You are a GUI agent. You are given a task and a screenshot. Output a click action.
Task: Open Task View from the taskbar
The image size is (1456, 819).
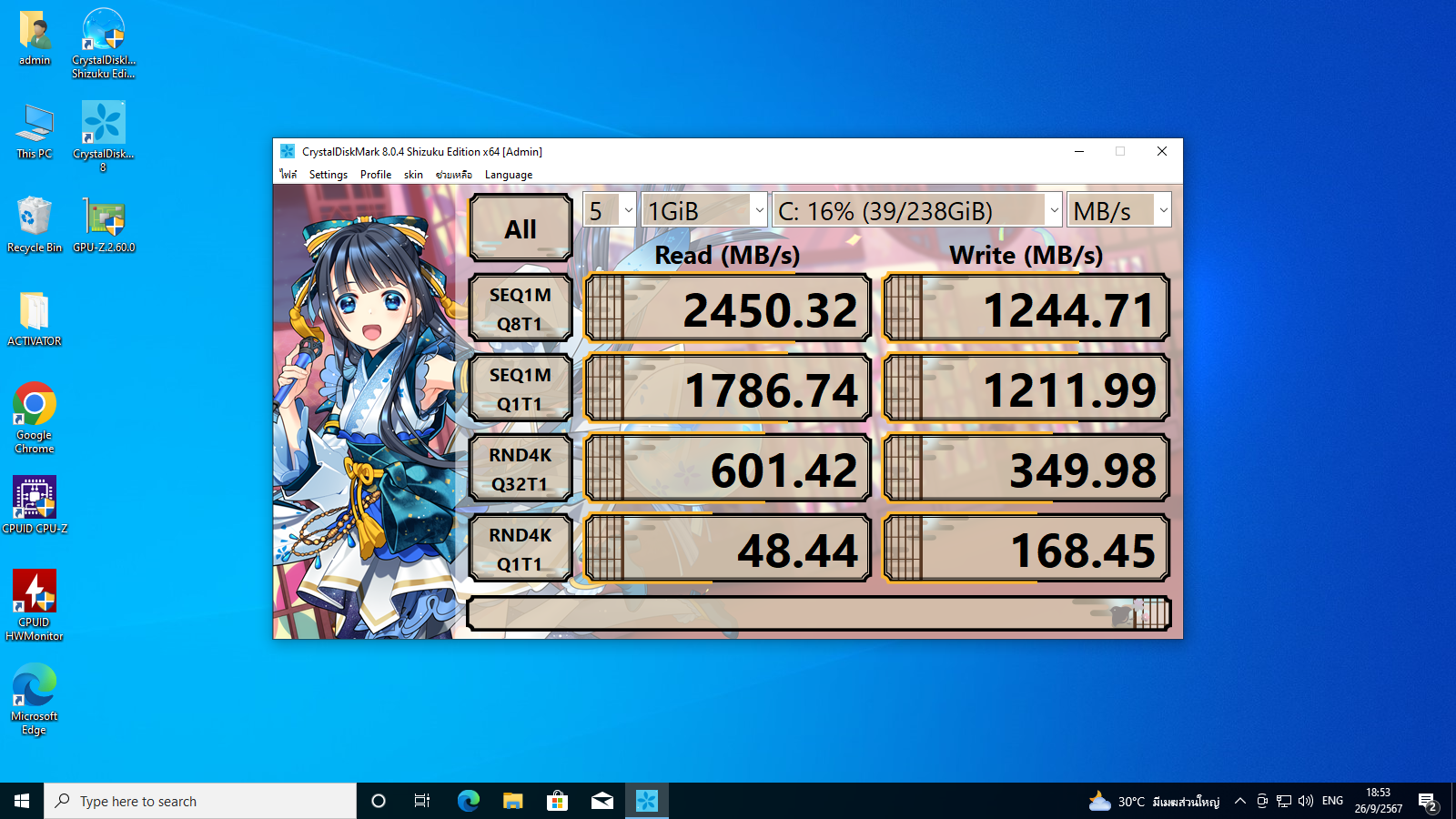pyautogui.click(x=422, y=801)
